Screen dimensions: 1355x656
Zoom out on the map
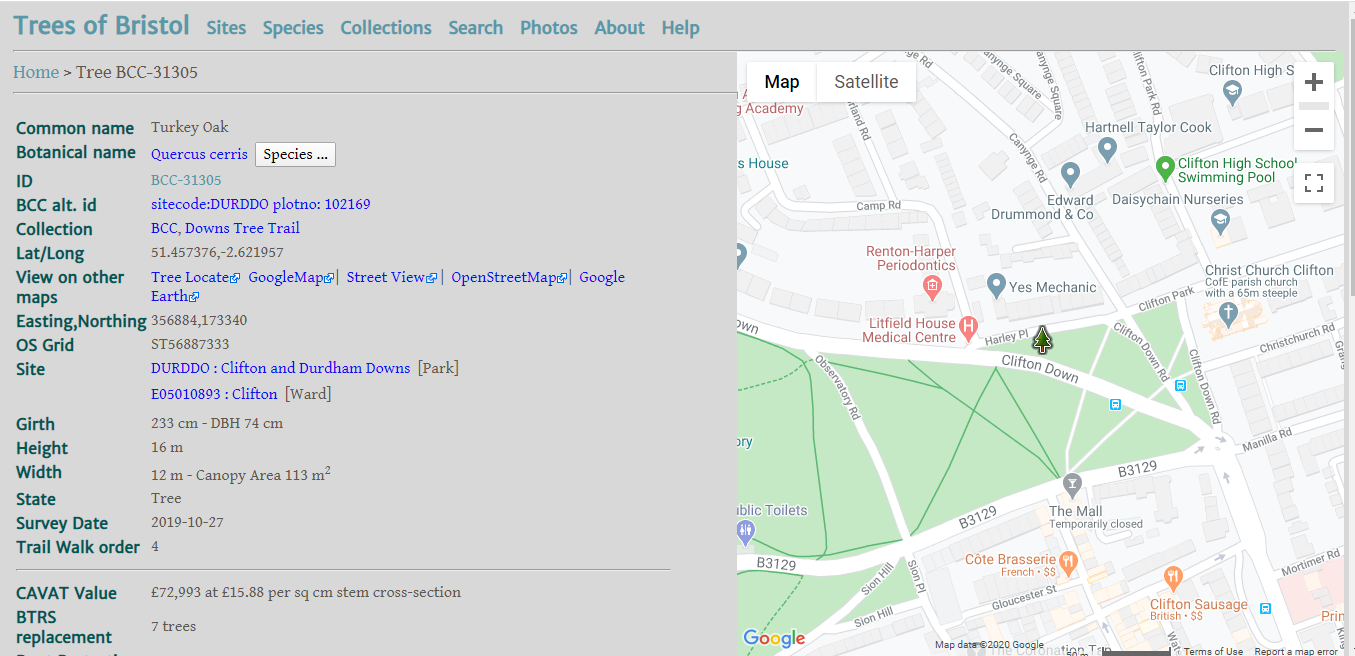1314,130
